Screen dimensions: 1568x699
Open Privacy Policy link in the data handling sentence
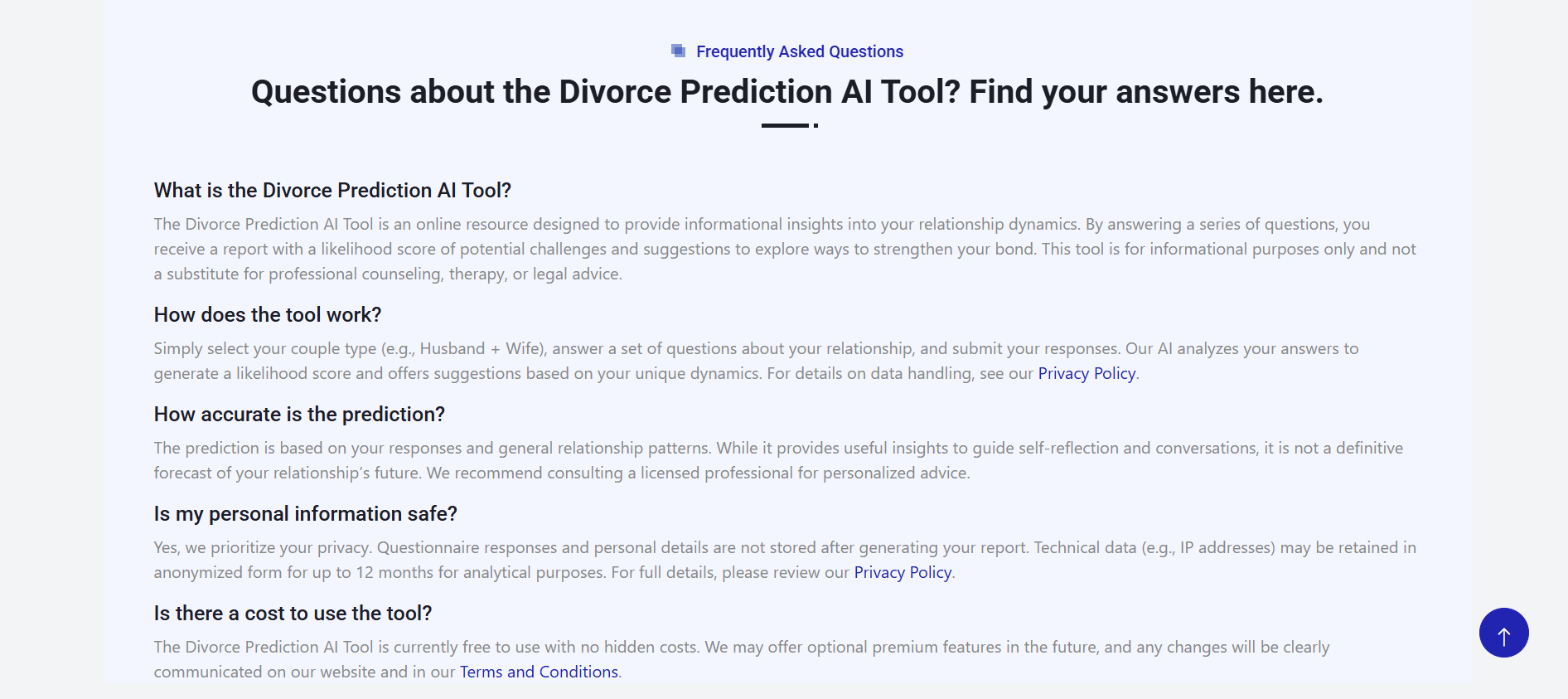tap(1086, 373)
